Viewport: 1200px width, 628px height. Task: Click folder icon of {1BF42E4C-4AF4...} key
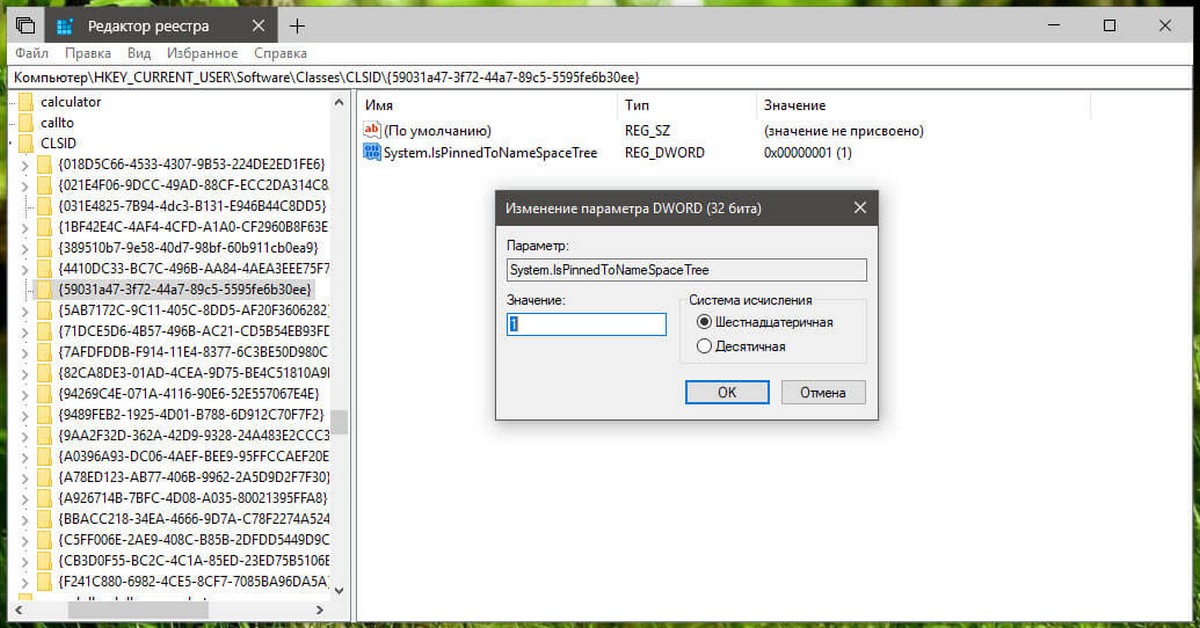pos(44,227)
